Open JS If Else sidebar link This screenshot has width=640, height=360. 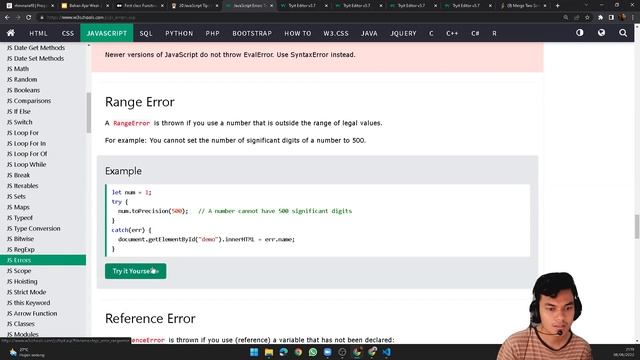click(x=19, y=111)
